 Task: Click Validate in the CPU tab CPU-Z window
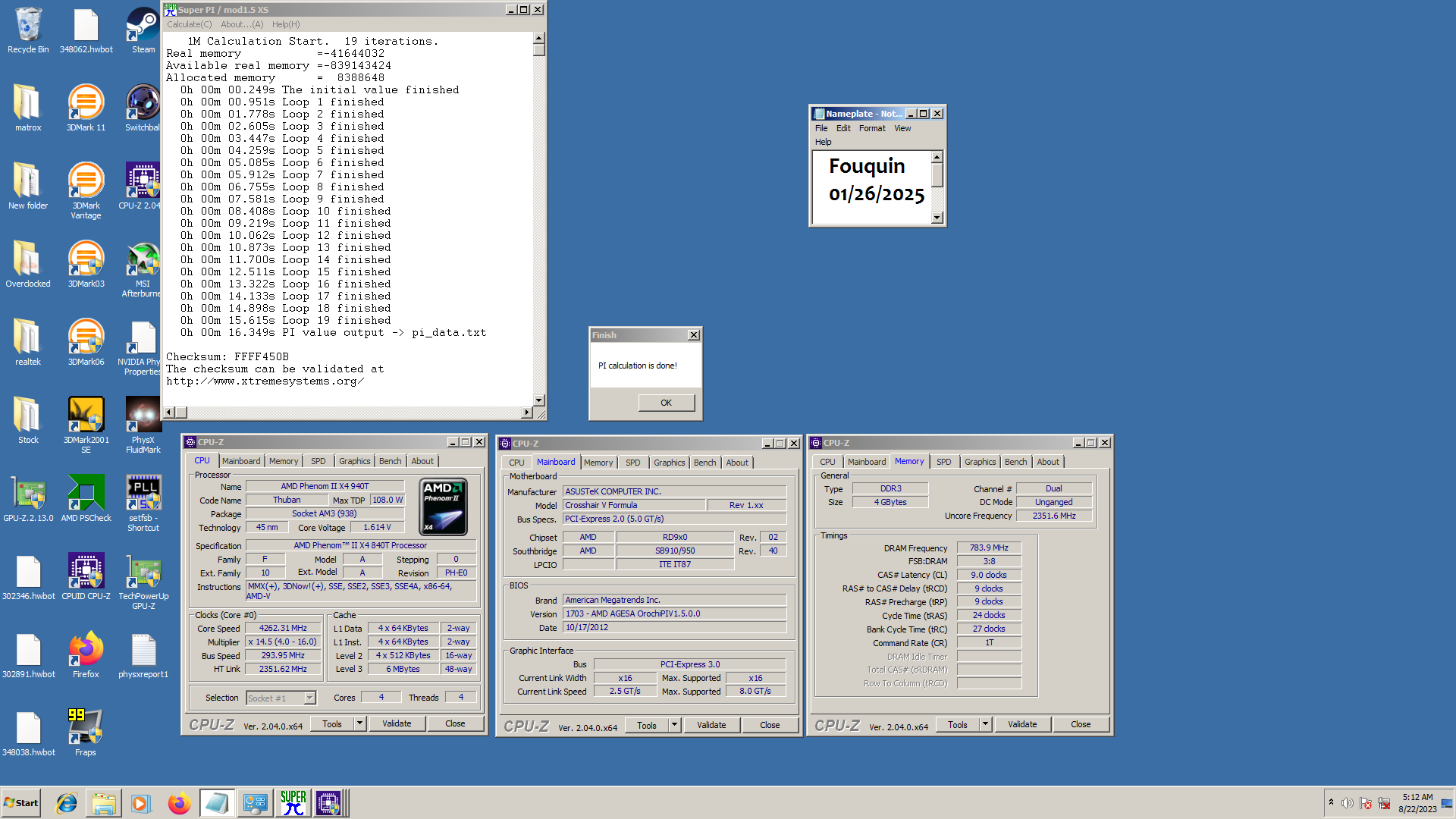coord(397,723)
